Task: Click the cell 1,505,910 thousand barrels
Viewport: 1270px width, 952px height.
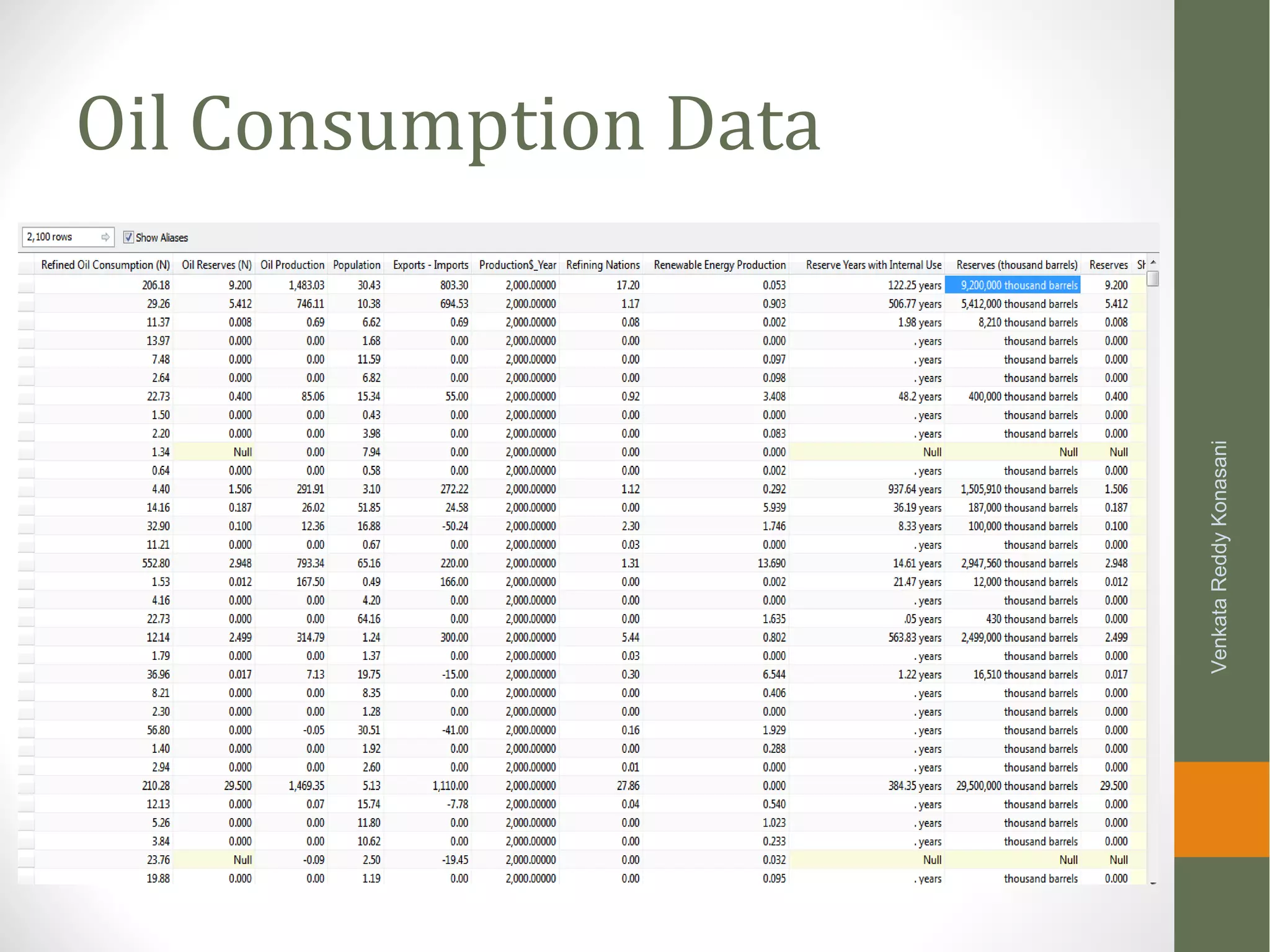Action: [x=1013, y=489]
